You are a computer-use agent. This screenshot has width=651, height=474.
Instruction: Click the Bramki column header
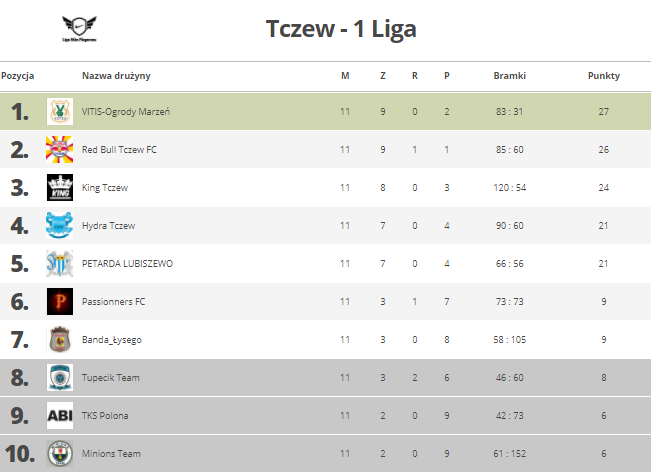pos(509,76)
